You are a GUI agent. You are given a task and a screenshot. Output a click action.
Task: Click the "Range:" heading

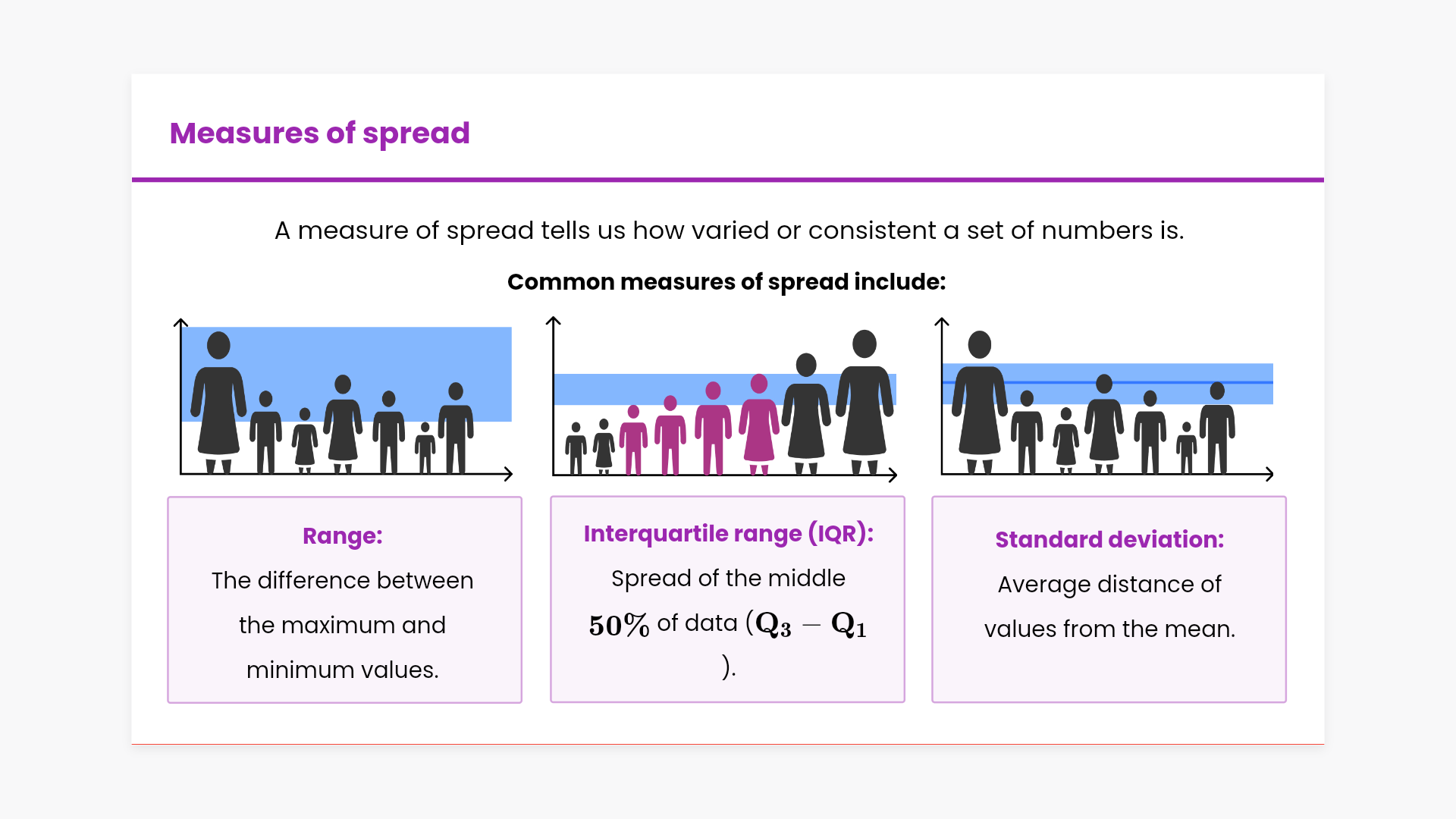(x=343, y=536)
